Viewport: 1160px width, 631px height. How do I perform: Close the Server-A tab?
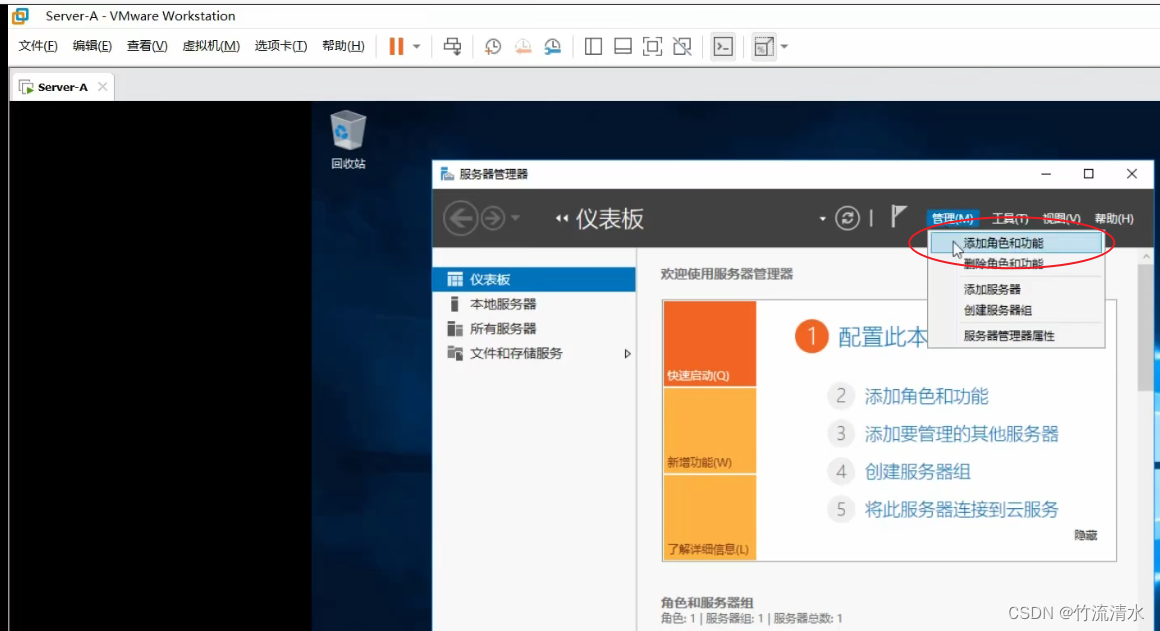[102, 87]
